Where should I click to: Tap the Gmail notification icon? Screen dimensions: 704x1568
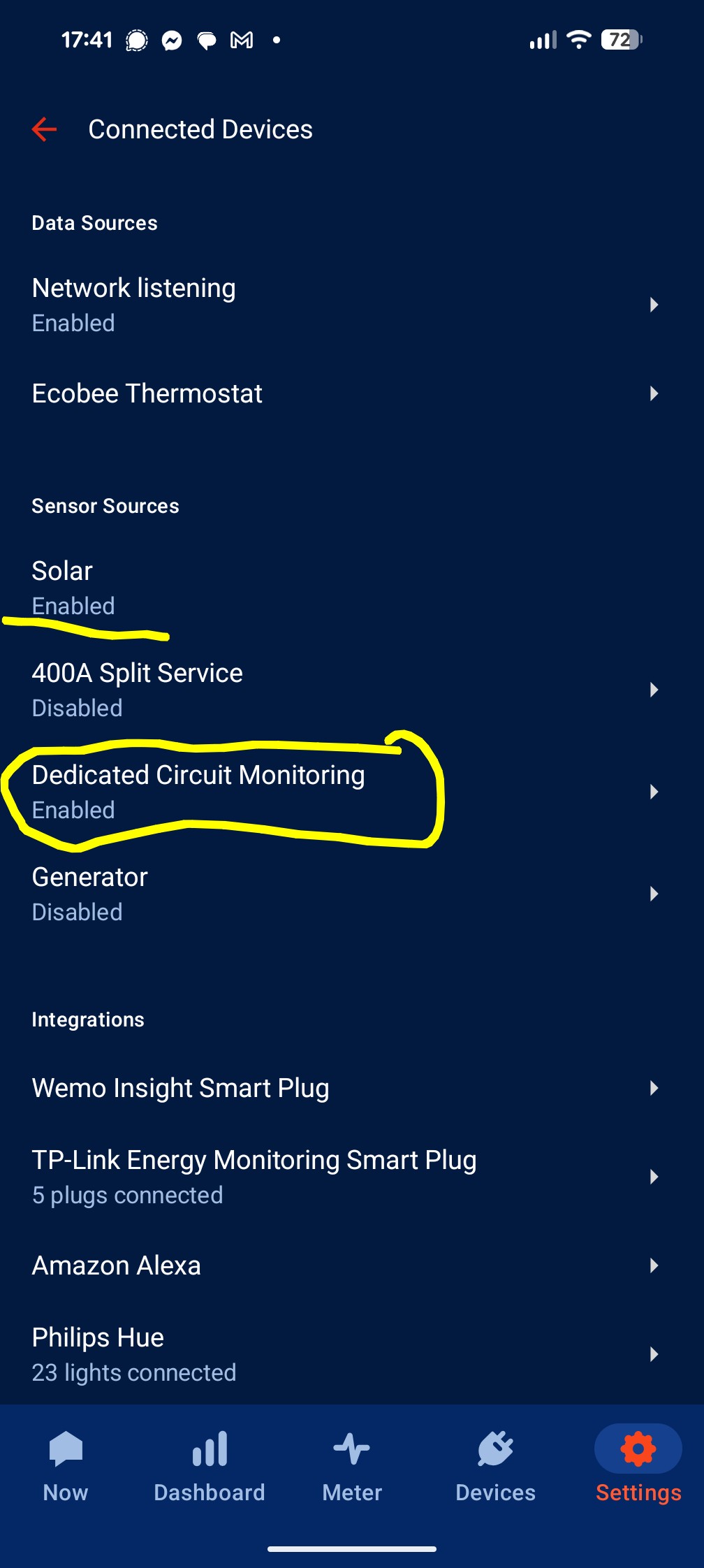(242, 41)
